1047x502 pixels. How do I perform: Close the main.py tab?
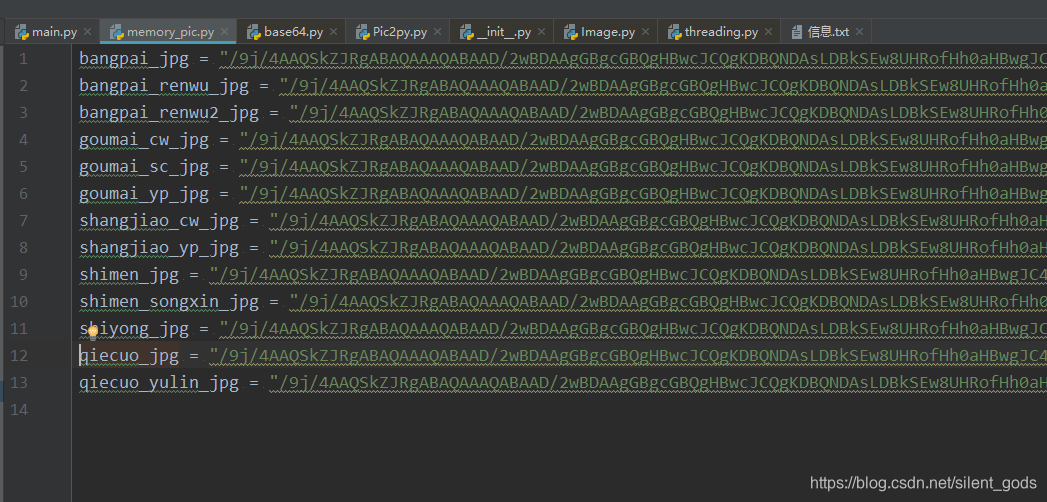pos(87,31)
